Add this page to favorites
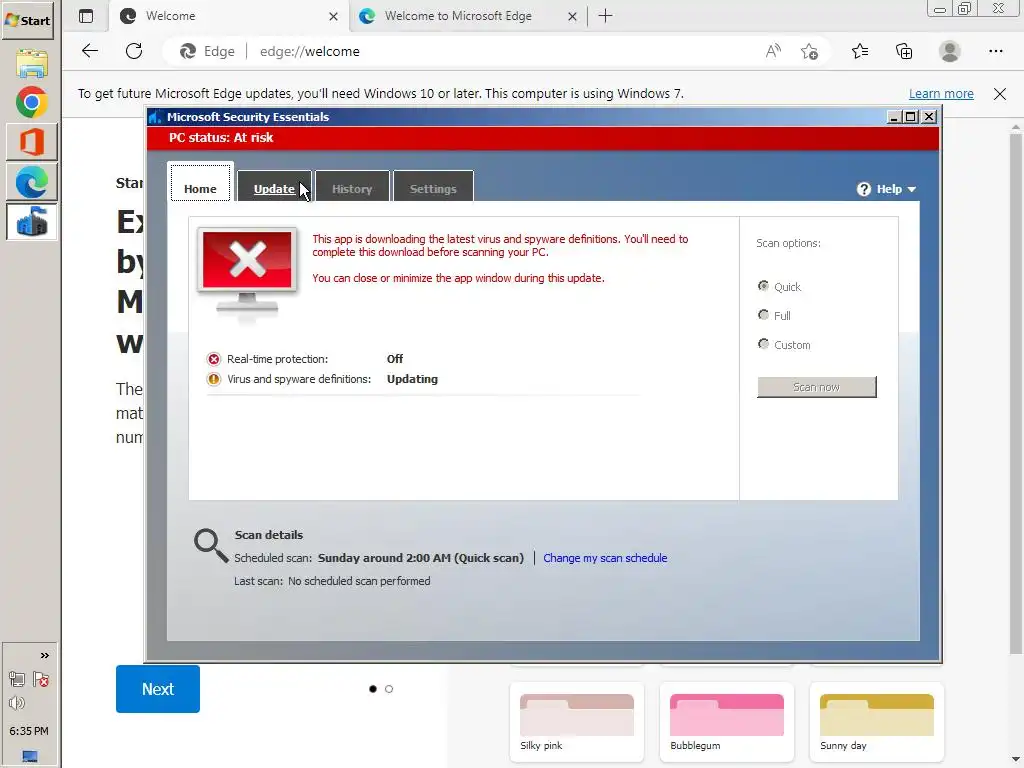This screenshot has width=1024, height=768. [x=809, y=51]
